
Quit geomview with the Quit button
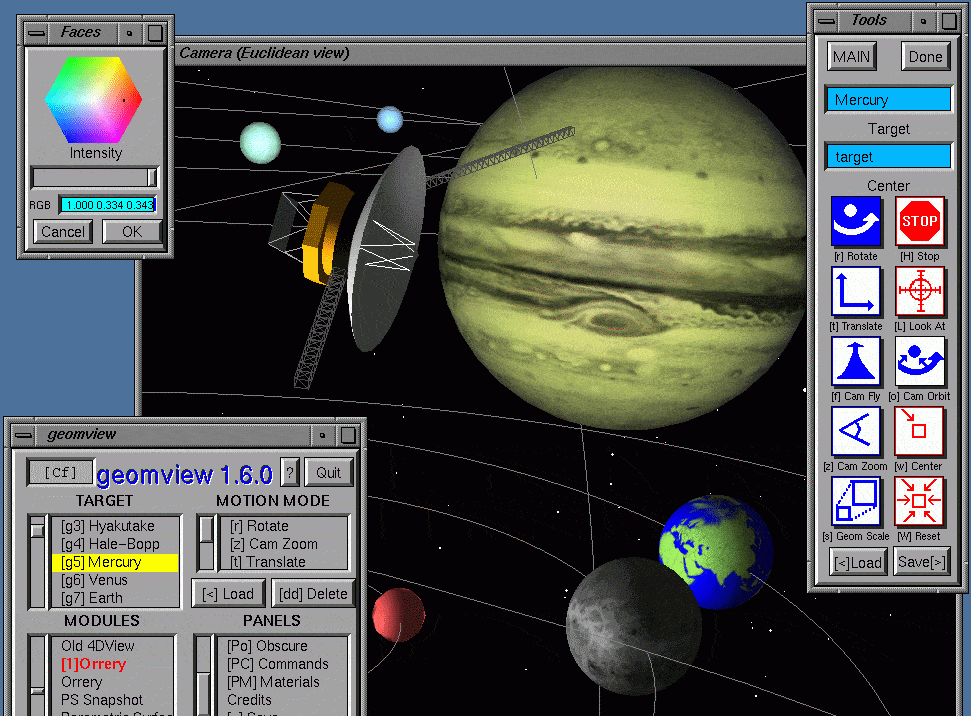click(x=329, y=473)
